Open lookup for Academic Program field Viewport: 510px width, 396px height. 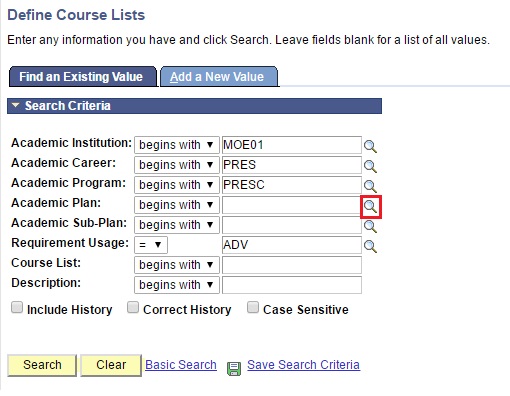(x=370, y=186)
